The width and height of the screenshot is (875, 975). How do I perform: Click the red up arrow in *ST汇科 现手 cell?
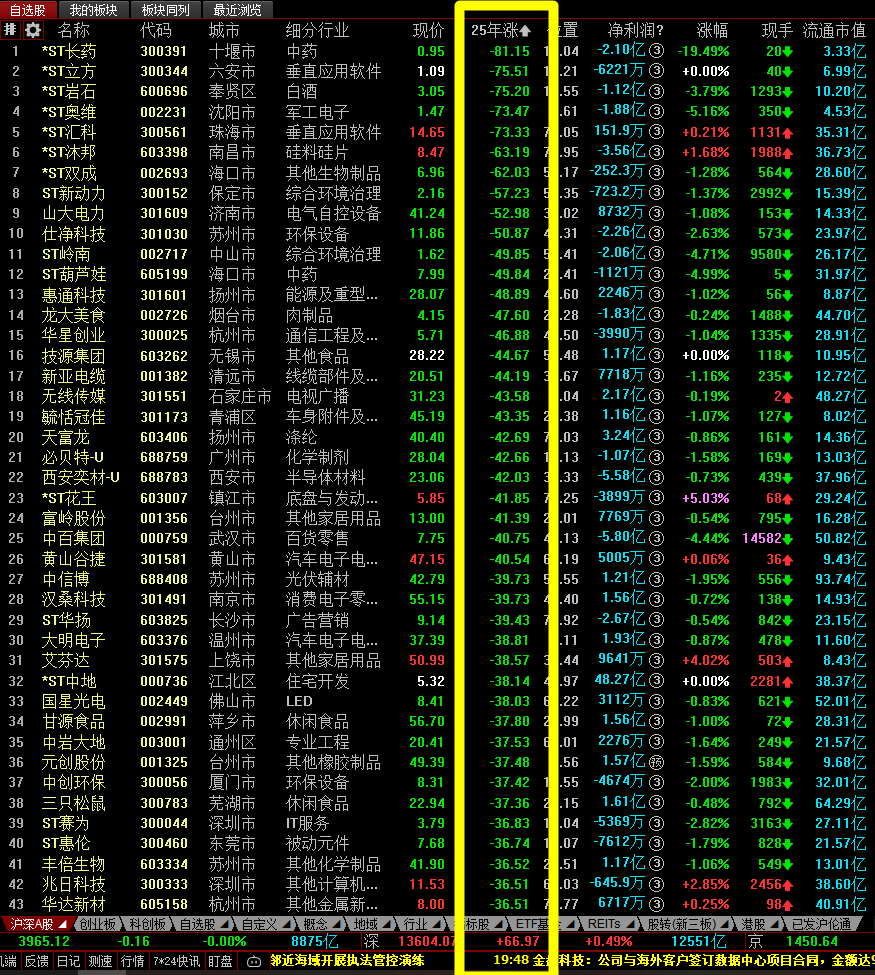788,132
